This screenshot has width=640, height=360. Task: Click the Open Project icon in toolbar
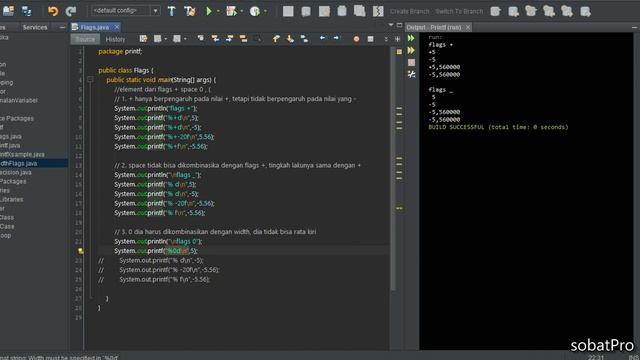pos(8,11)
